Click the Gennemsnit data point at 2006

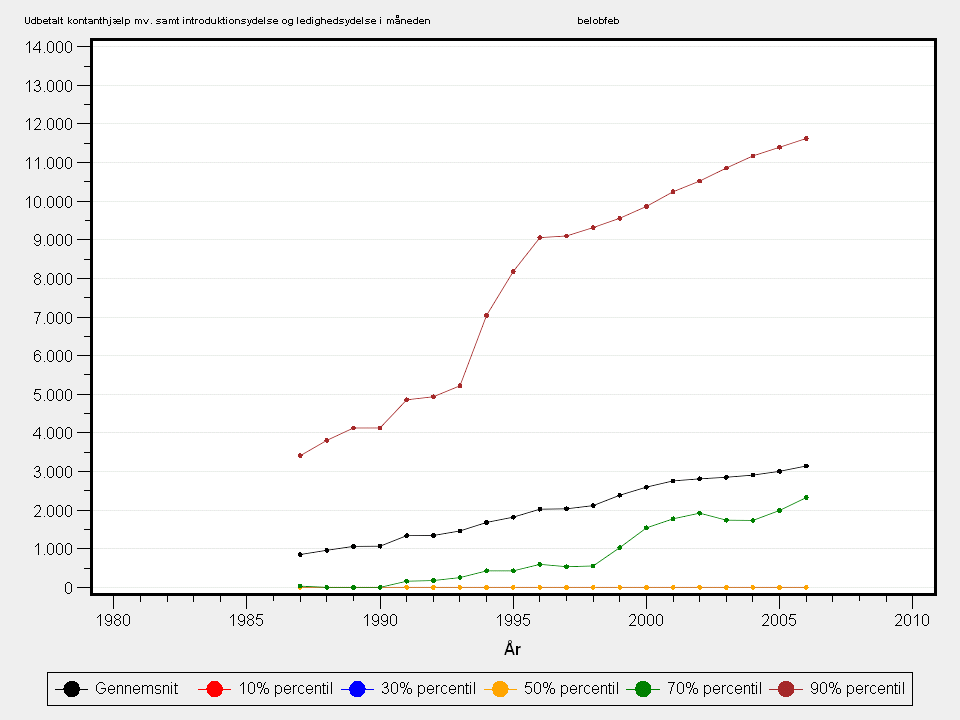click(806, 466)
